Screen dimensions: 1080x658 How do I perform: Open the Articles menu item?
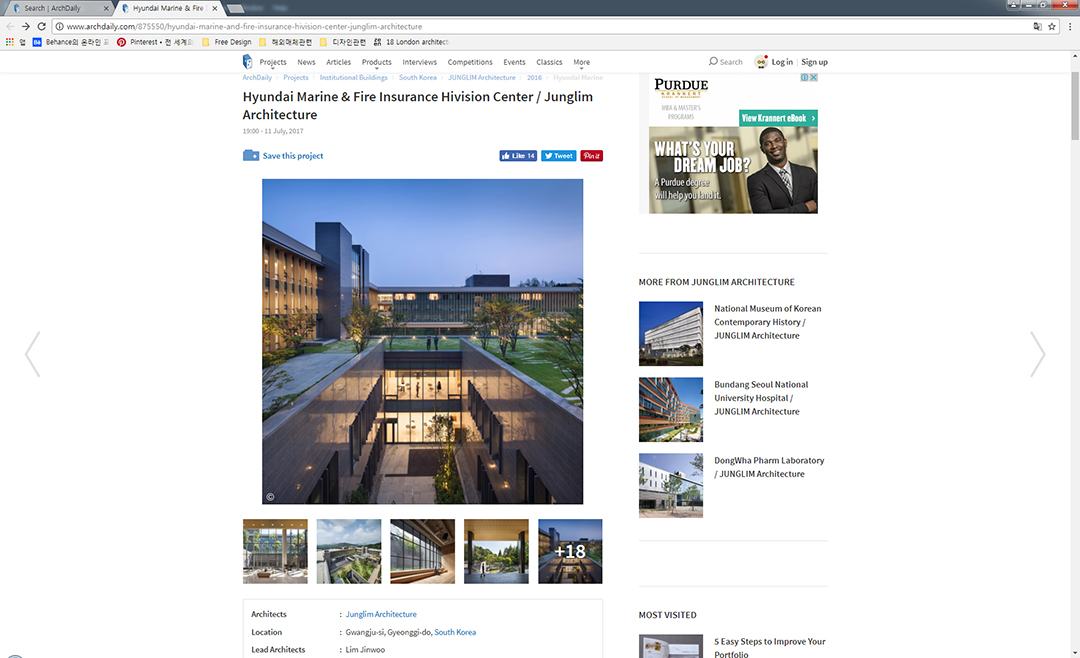(x=338, y=62)
